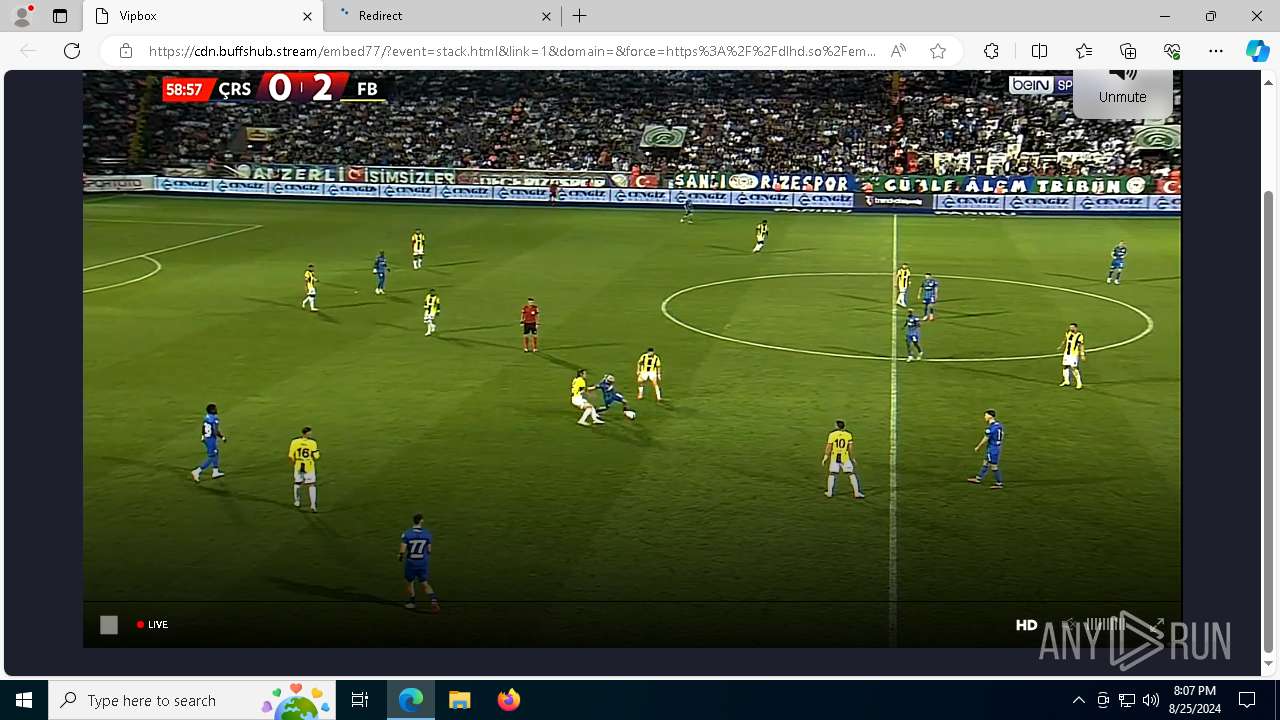The image size is (1280, 720).
Task: Click the page vertical scrollbar
Action: point(1269,420)
